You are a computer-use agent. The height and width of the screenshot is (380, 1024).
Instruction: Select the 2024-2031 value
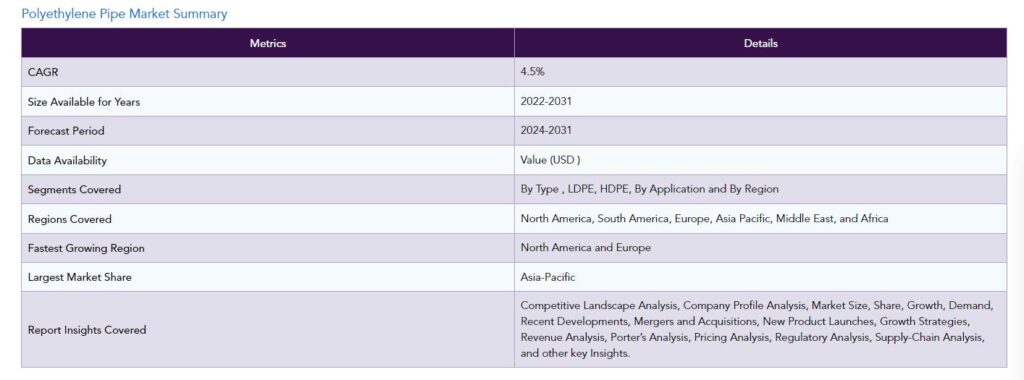(x=546, y=131)
